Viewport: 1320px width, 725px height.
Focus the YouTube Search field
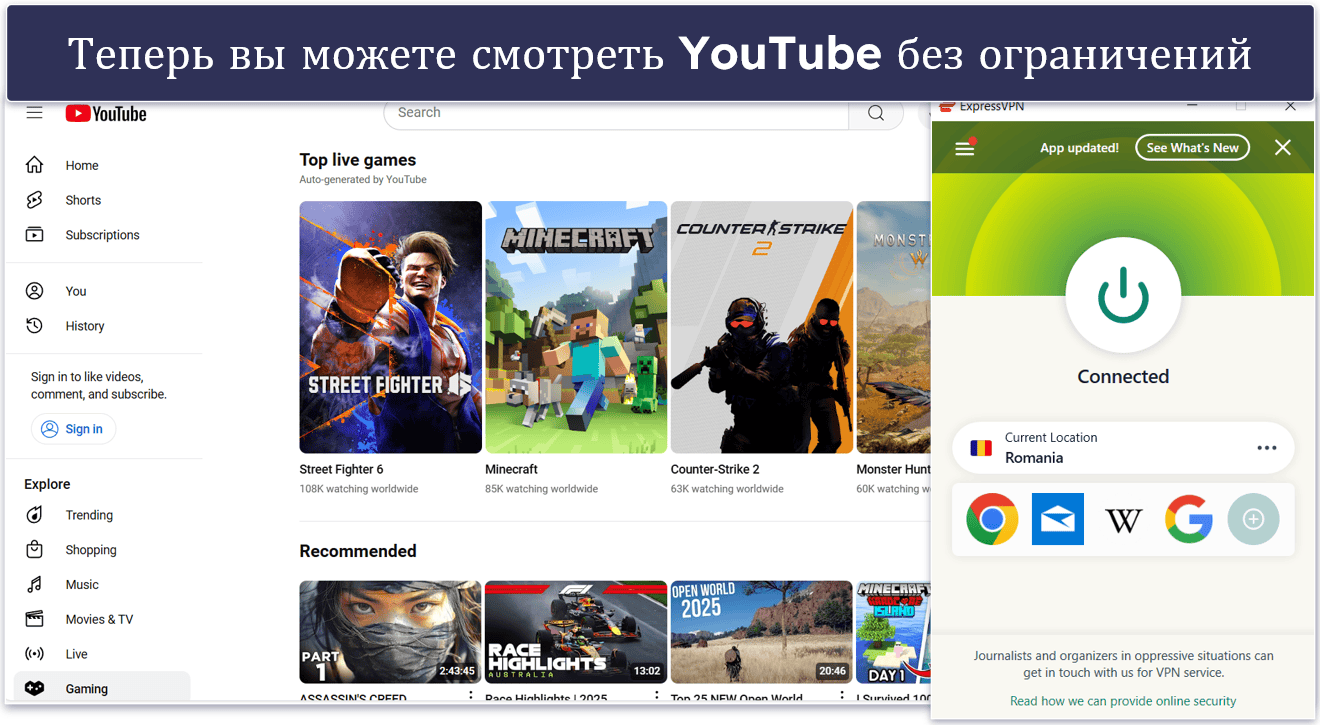616,113
